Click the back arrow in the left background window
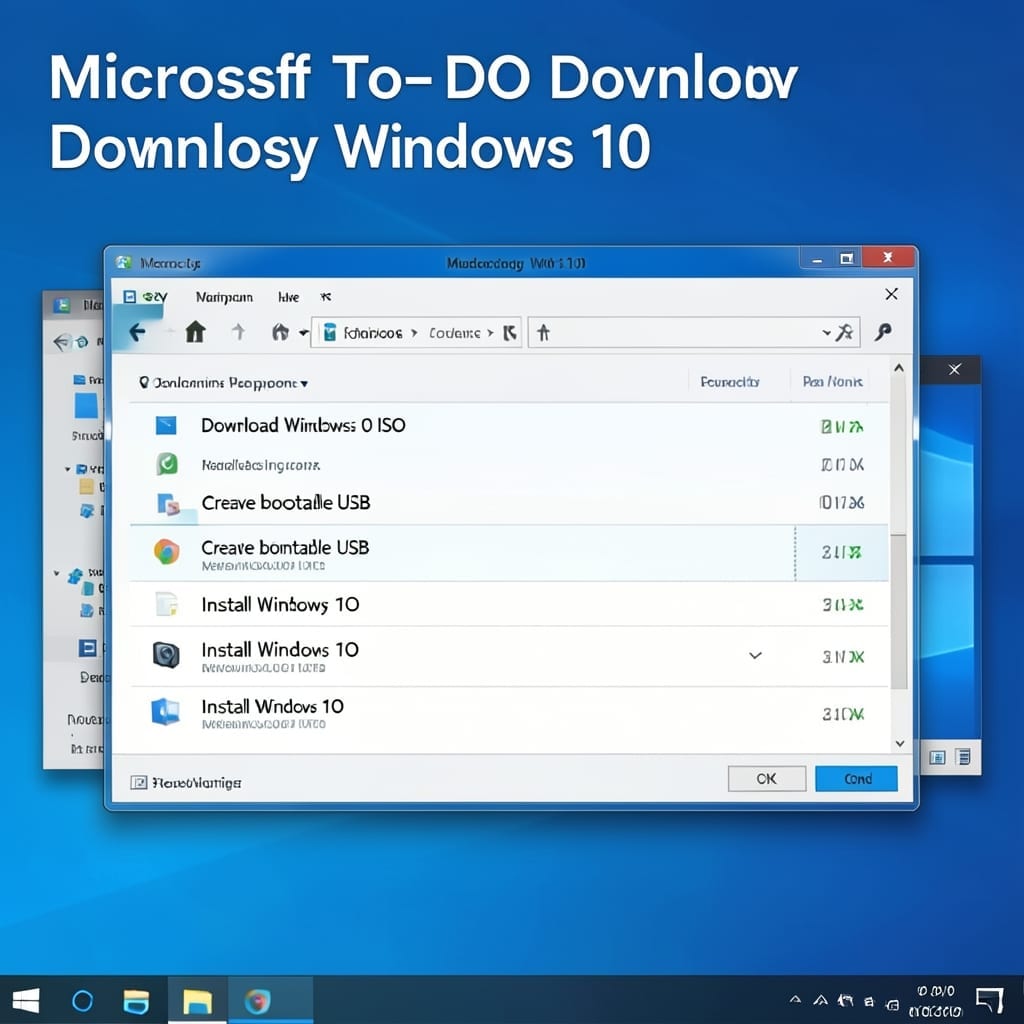The image size is (1024, 1024). [62, 342]
